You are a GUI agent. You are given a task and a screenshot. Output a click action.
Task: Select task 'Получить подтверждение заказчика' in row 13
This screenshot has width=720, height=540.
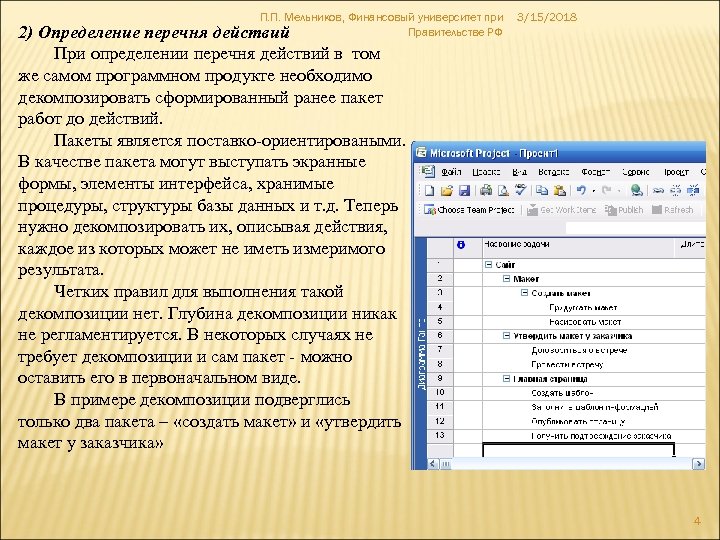point(601,436)
